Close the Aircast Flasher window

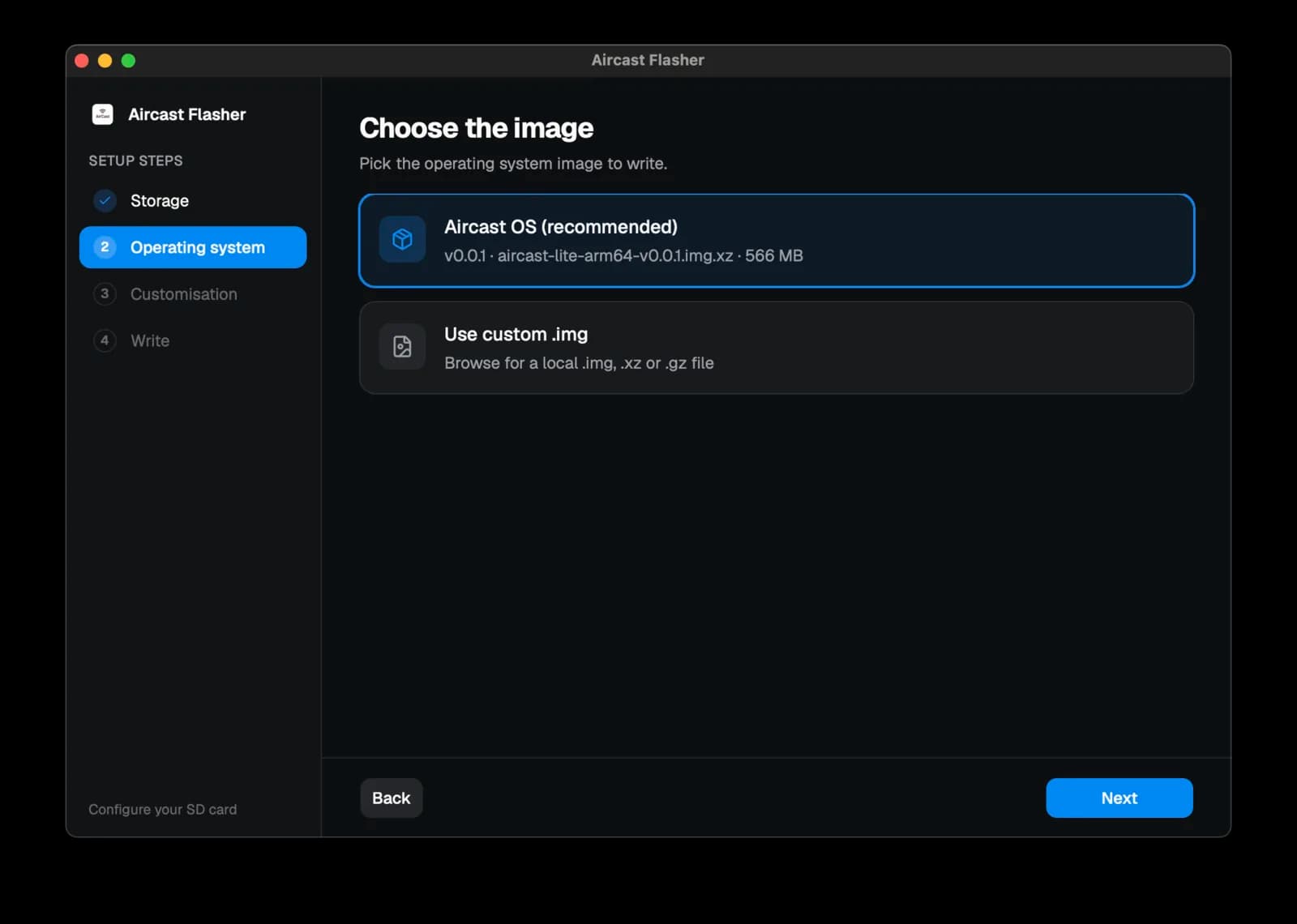click(82, 61)
